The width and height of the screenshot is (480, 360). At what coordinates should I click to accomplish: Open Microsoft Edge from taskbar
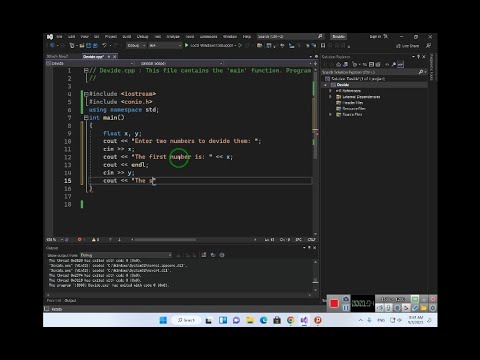coord(263,320)
